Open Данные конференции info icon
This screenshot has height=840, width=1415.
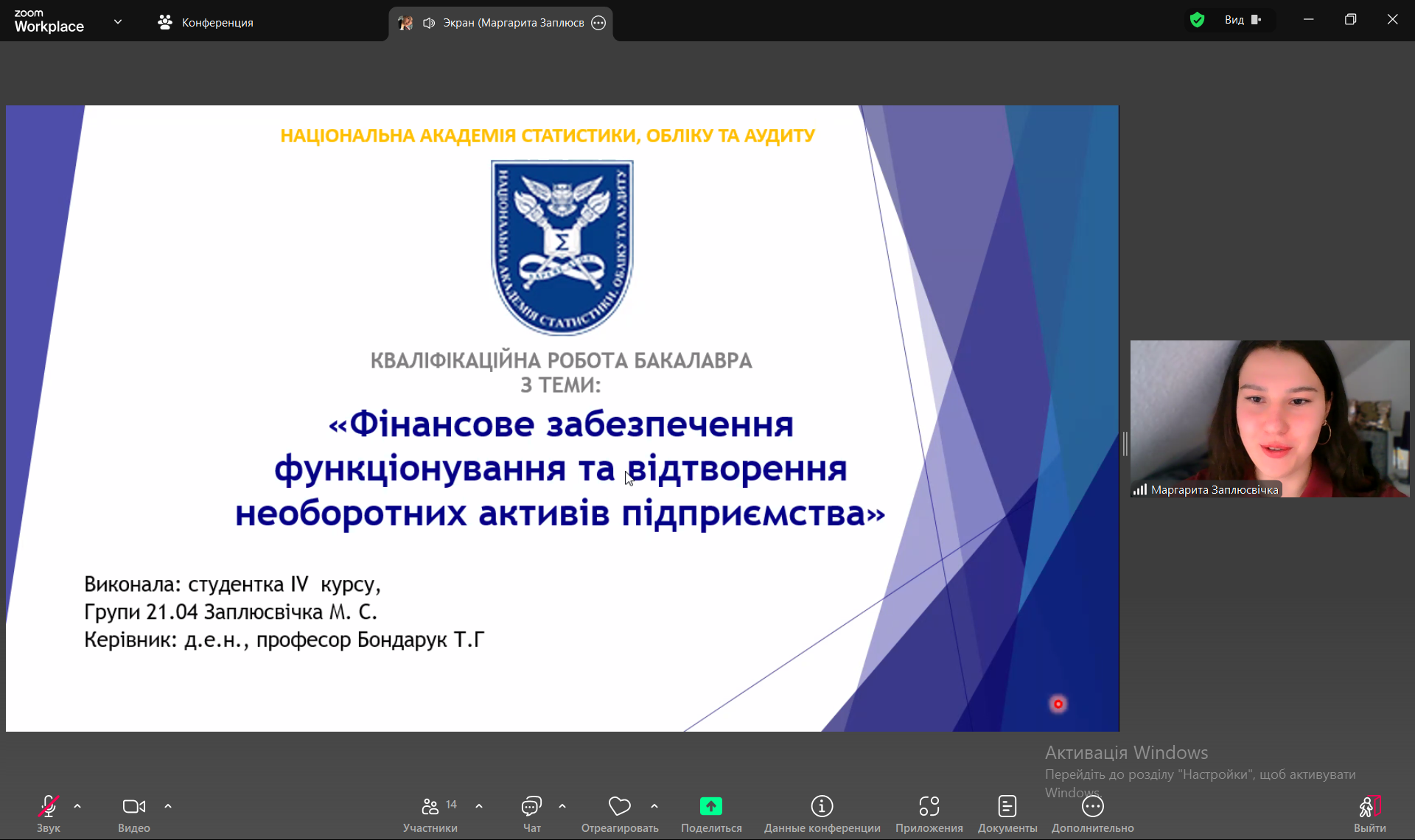pyautogui.click(x=822, y=806)
